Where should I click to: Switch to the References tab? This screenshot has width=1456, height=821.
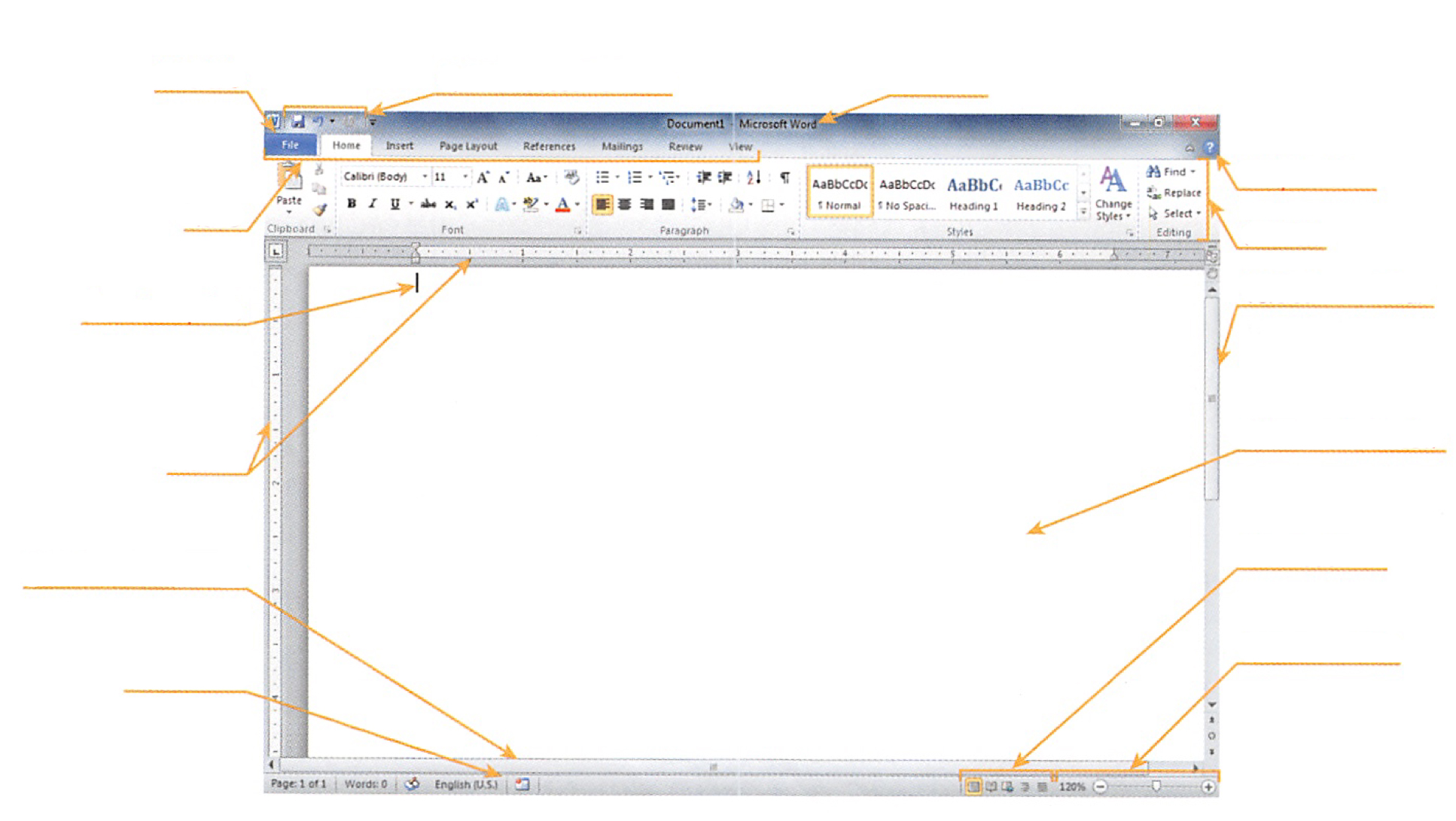(549, 146)
